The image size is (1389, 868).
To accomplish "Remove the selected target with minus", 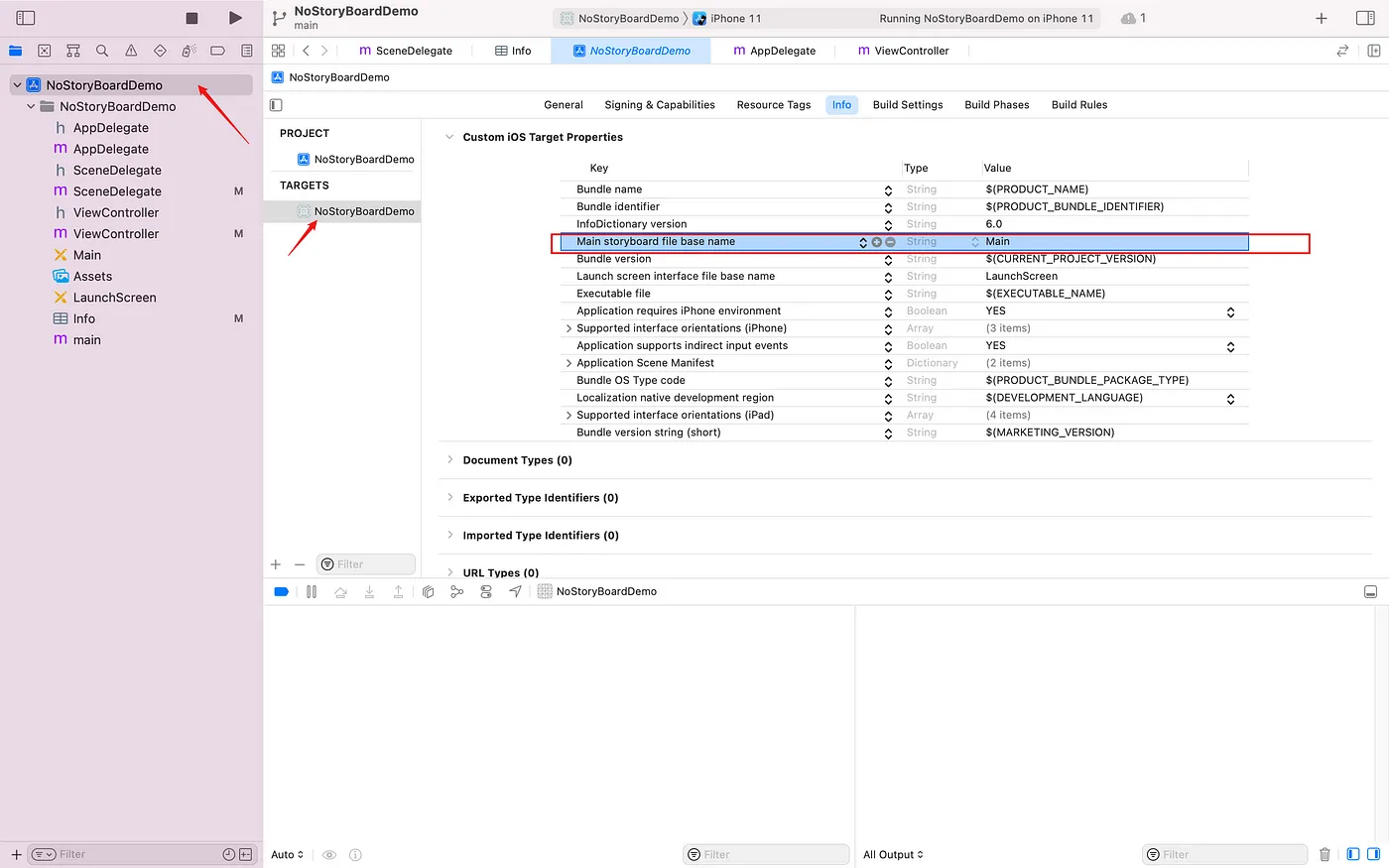I will click(x=300, y=564).
